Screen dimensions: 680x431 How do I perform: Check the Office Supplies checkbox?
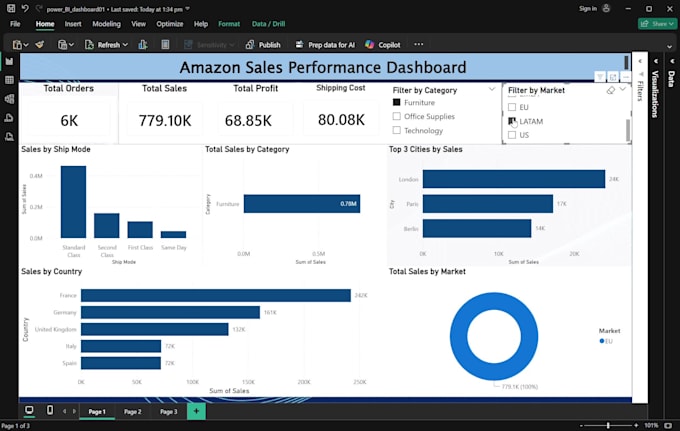[x=396, y=116]
